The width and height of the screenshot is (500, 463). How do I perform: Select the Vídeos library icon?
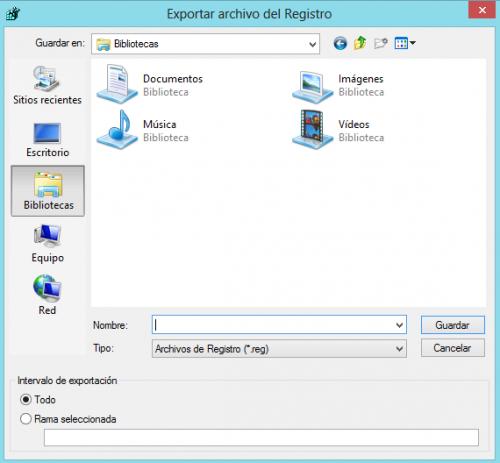[312, 130]
